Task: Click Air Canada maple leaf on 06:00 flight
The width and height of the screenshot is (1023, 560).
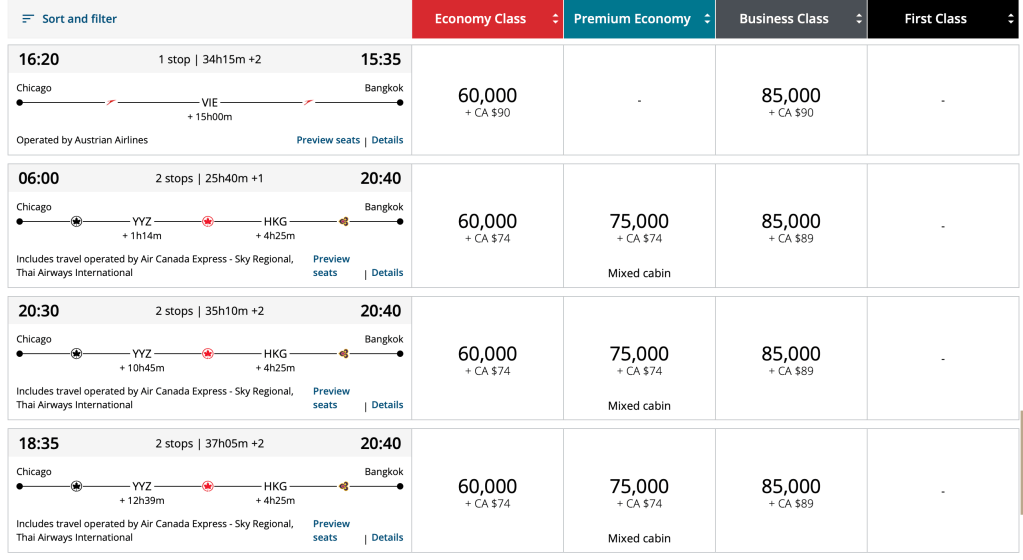Action: pos(208,221)
